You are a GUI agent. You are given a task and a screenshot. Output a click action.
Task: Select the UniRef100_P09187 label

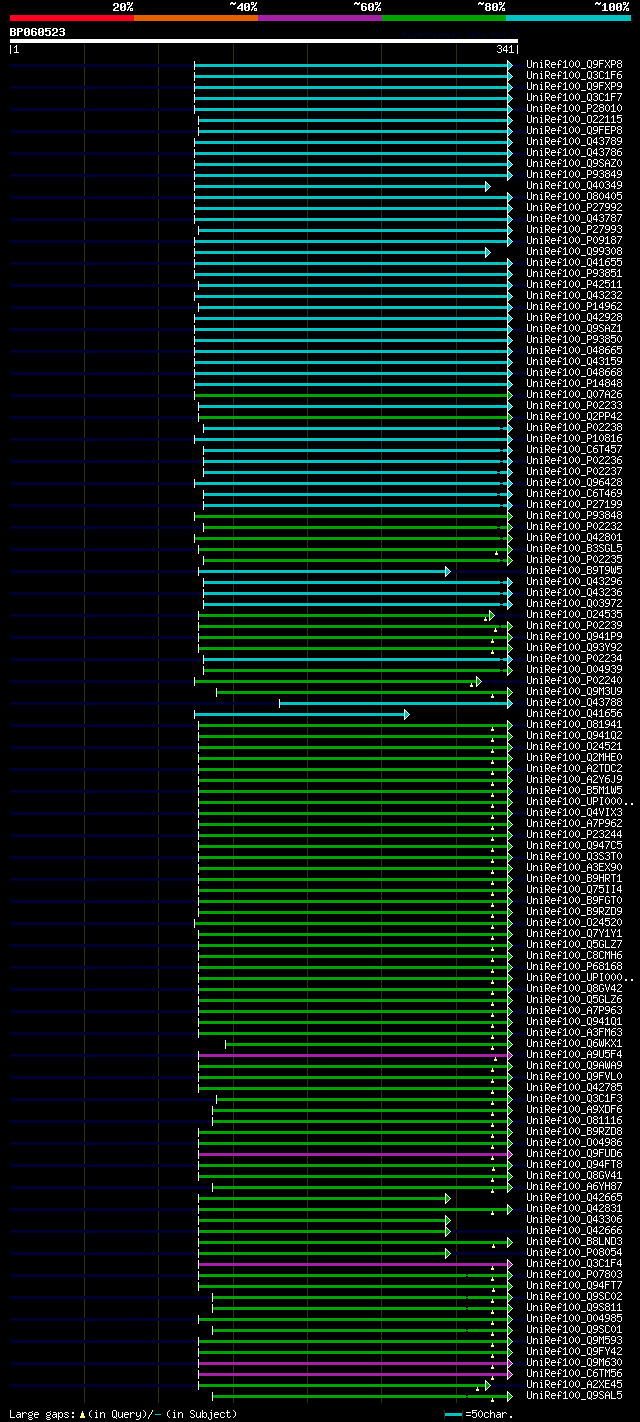(574, 241)
